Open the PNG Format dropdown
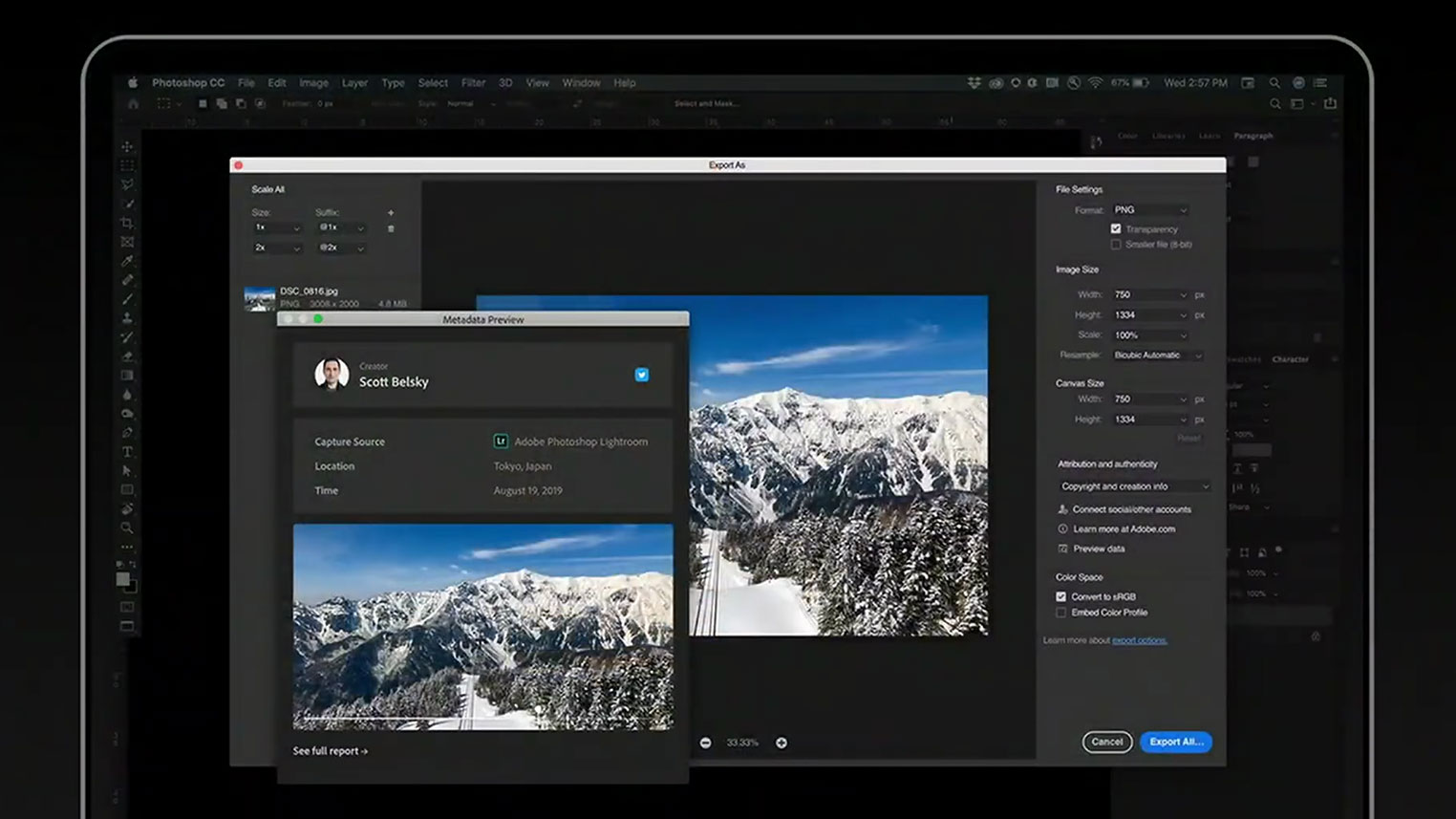 (1150, 210)
